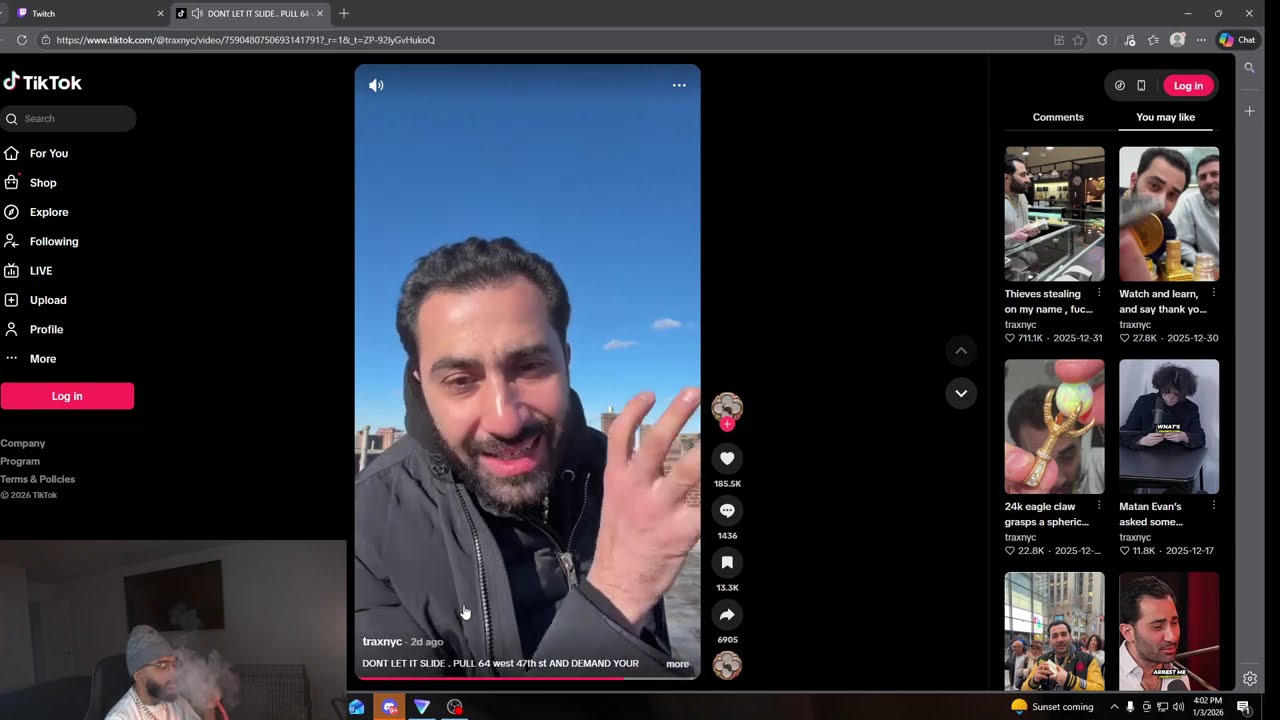The width and height of the screenshot is (1280, 720).
Task: Click the top-right Log in button
Action: pos(1188,86)
